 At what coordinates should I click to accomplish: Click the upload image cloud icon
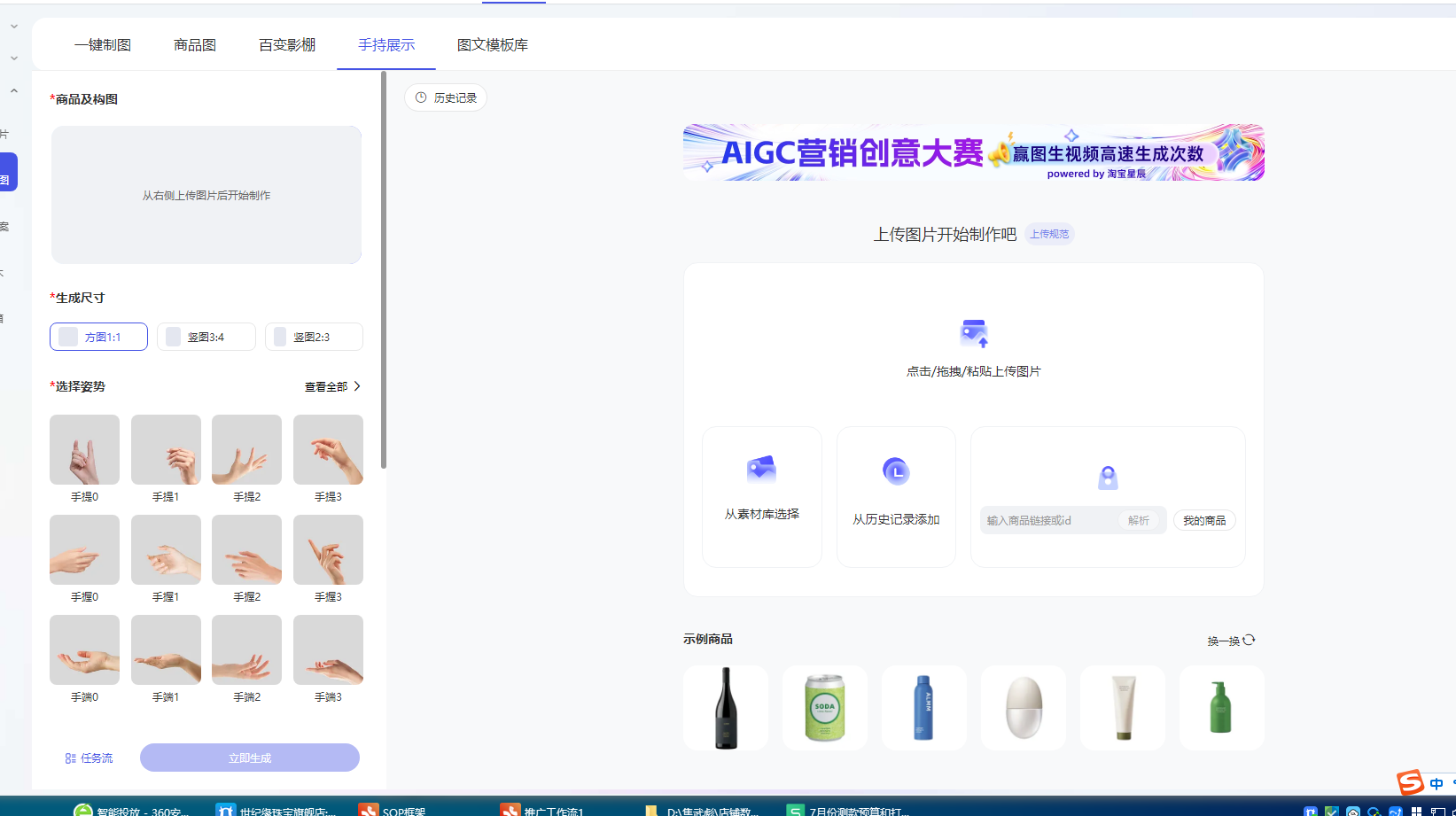[973, 334]
